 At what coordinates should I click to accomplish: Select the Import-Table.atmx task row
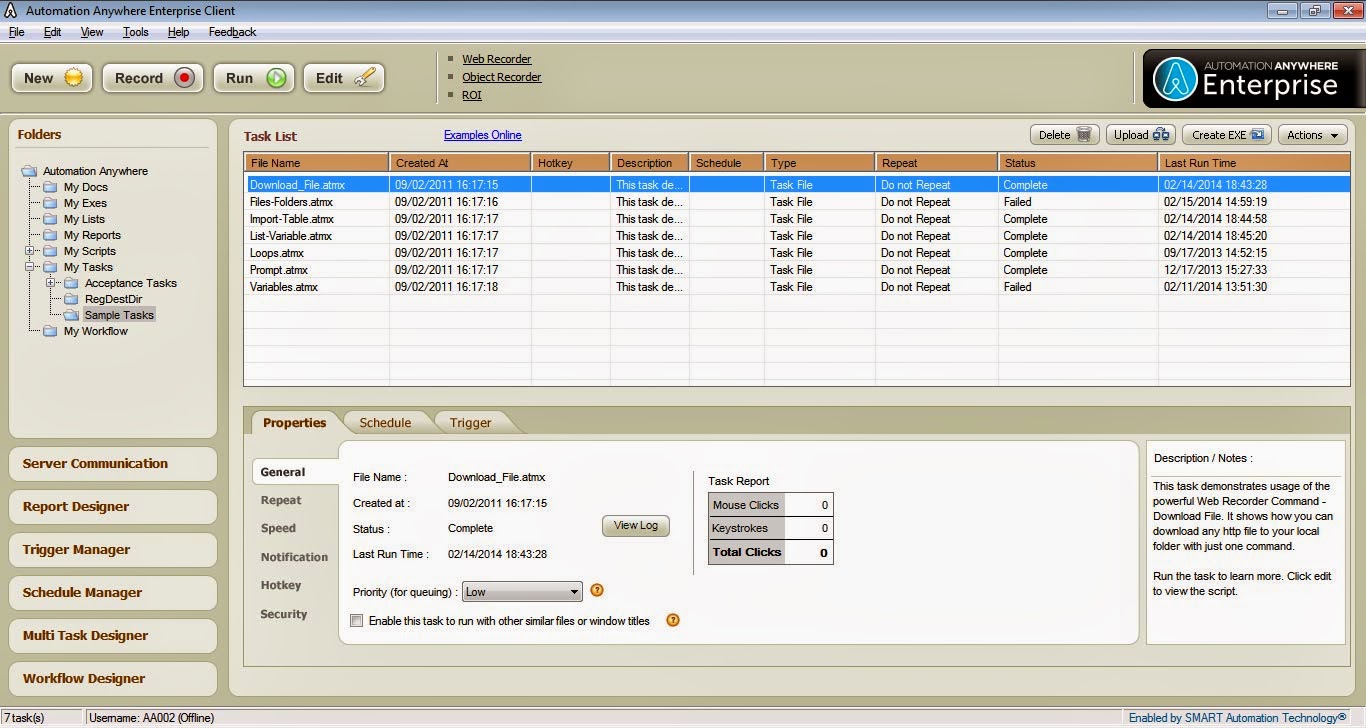797,219
